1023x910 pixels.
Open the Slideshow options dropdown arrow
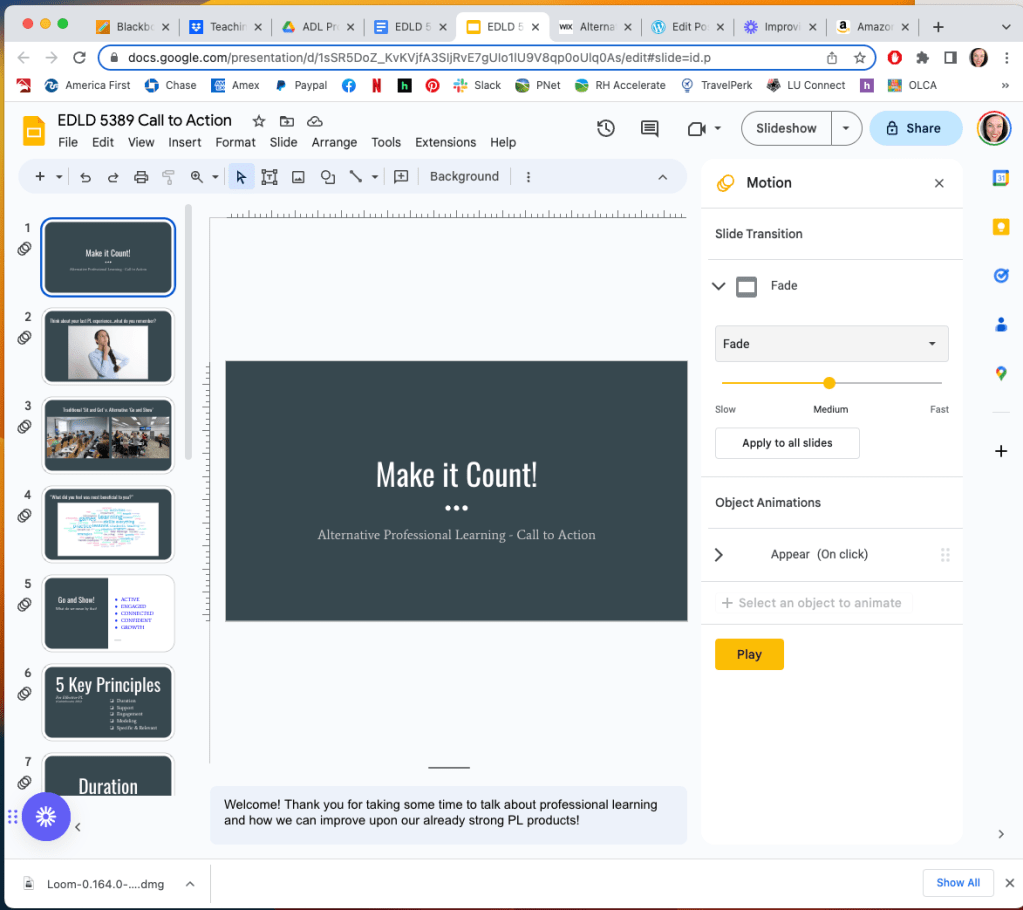pos(846,128)
